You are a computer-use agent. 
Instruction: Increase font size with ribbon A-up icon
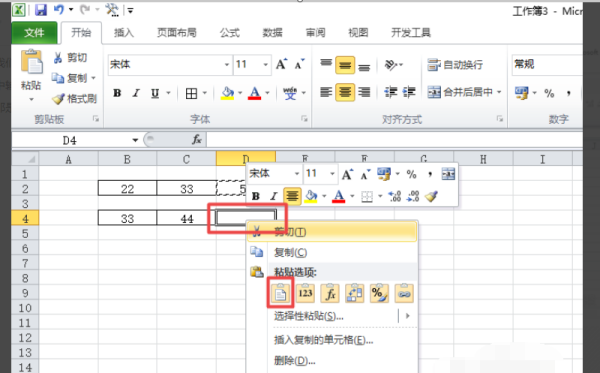(x=281, y=64)
